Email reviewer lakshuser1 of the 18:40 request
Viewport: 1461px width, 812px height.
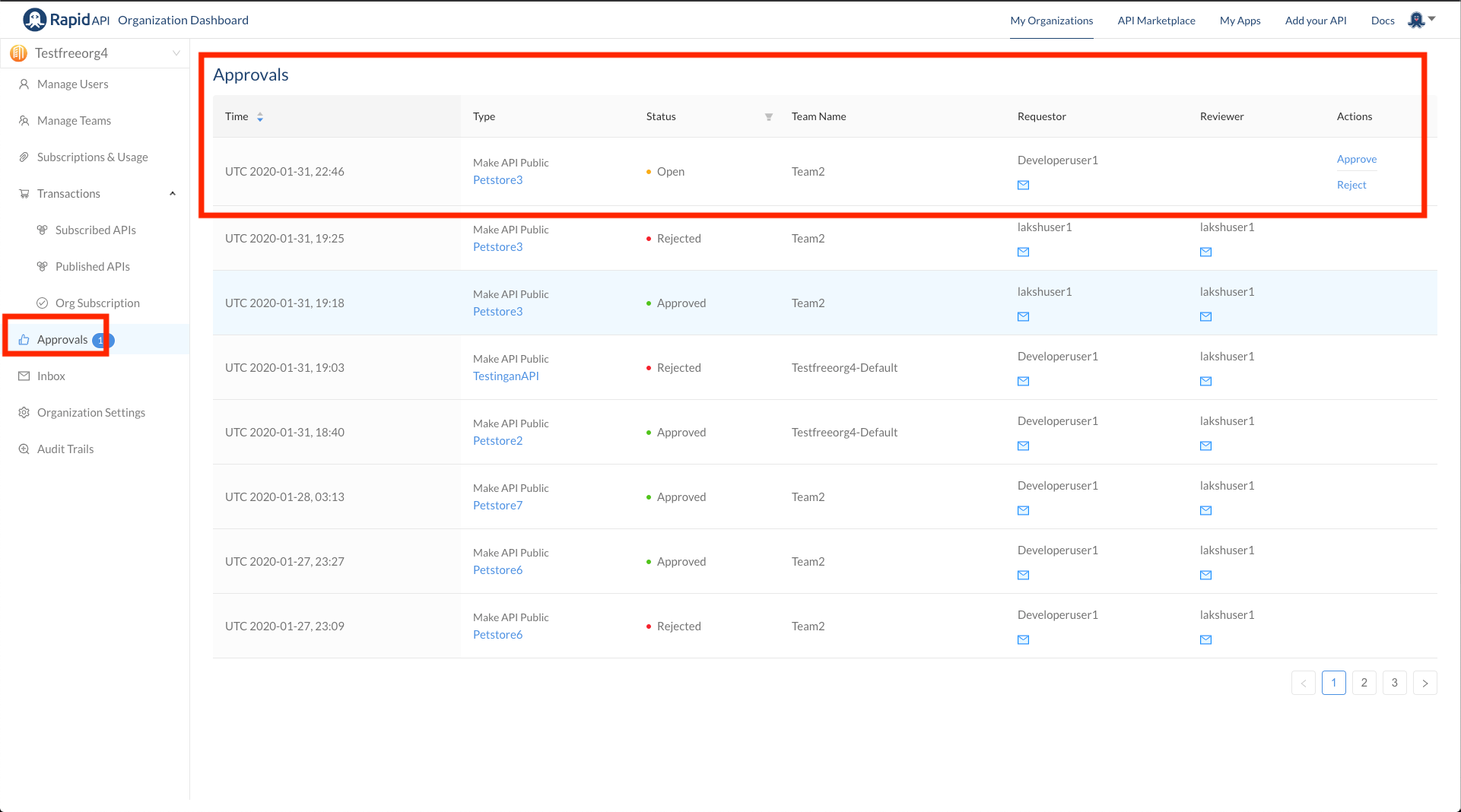(x=1206, y=446)
